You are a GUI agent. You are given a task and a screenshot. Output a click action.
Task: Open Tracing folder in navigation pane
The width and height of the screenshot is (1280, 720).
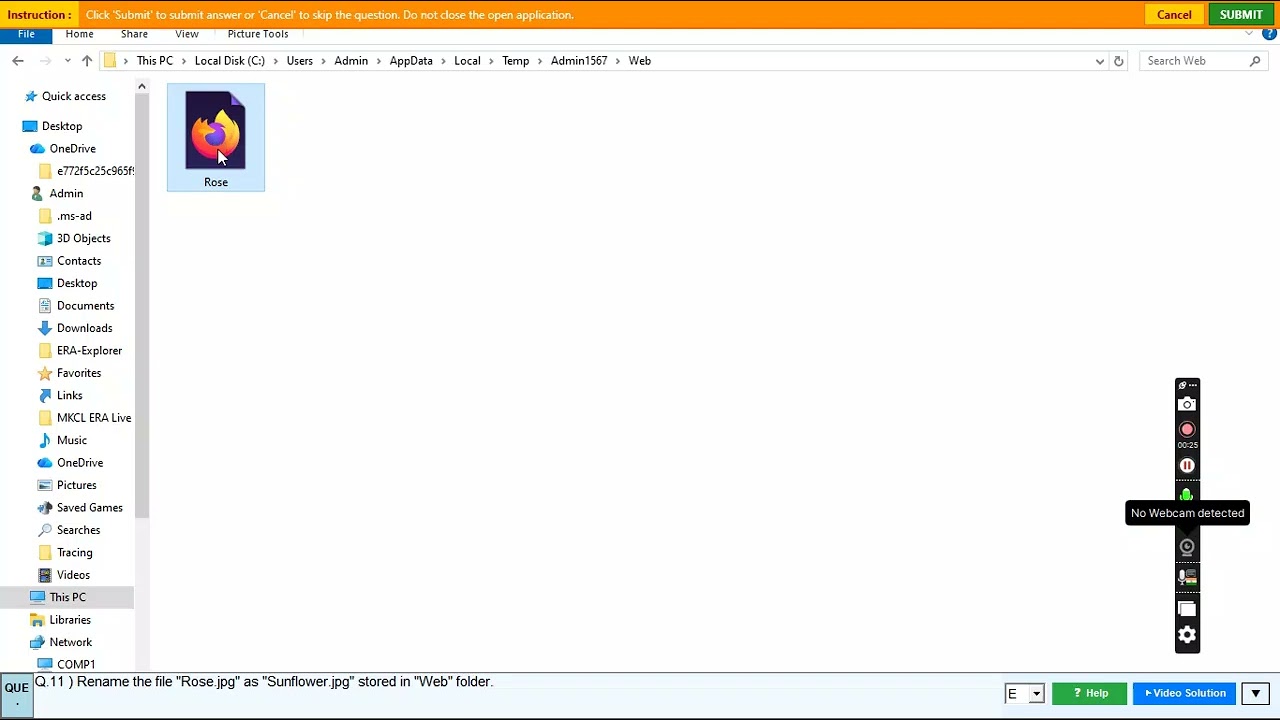(x=75, y=552)
